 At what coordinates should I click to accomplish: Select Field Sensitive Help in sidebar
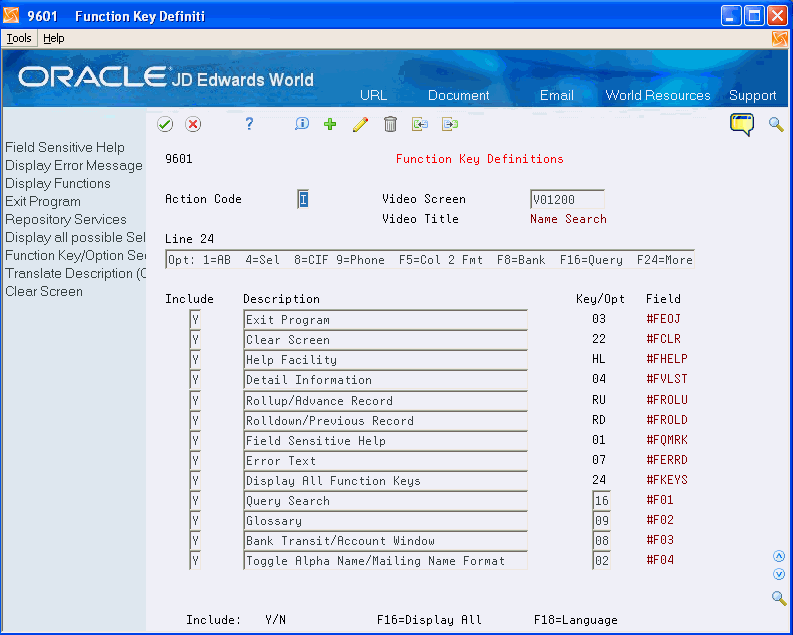point(65,148)
